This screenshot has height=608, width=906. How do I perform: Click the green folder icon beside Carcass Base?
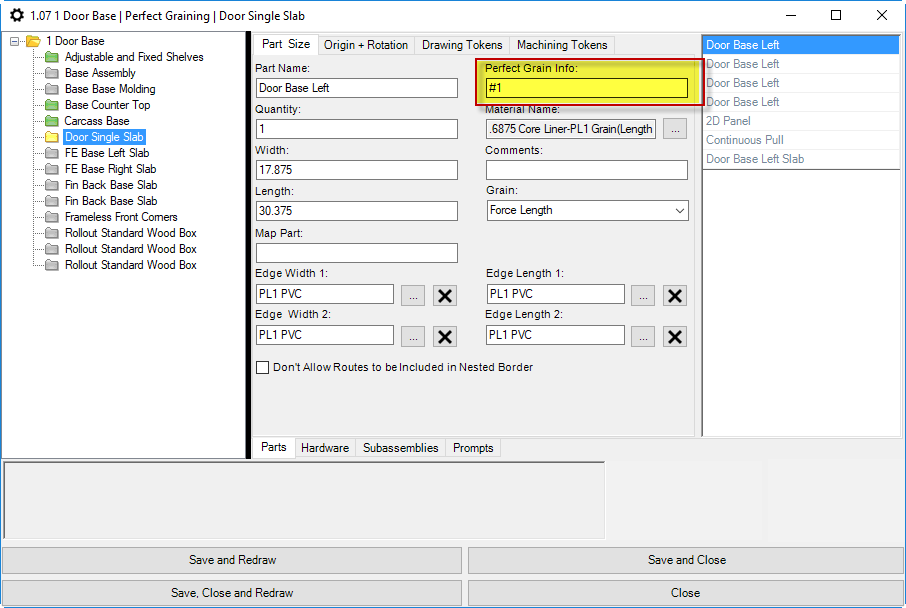[52, 121]
